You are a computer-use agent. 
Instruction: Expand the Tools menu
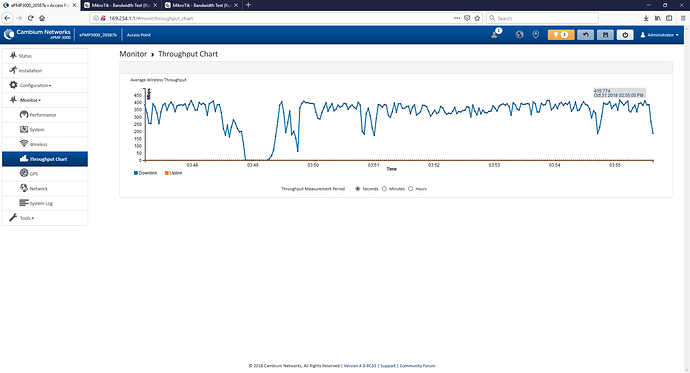click(x=45, y=218)
